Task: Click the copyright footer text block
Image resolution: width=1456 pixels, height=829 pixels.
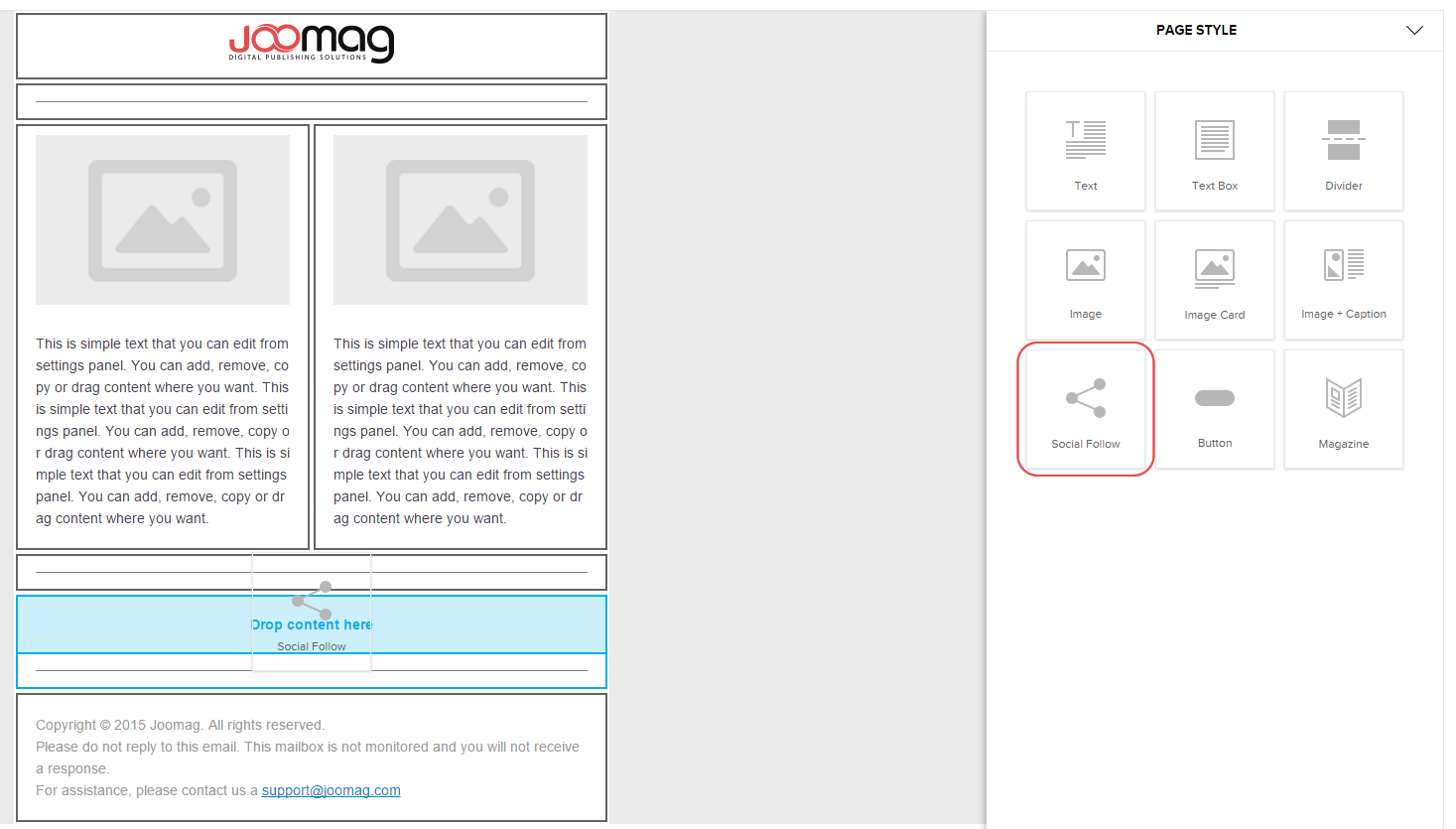Action: click(x=308, y=757)
